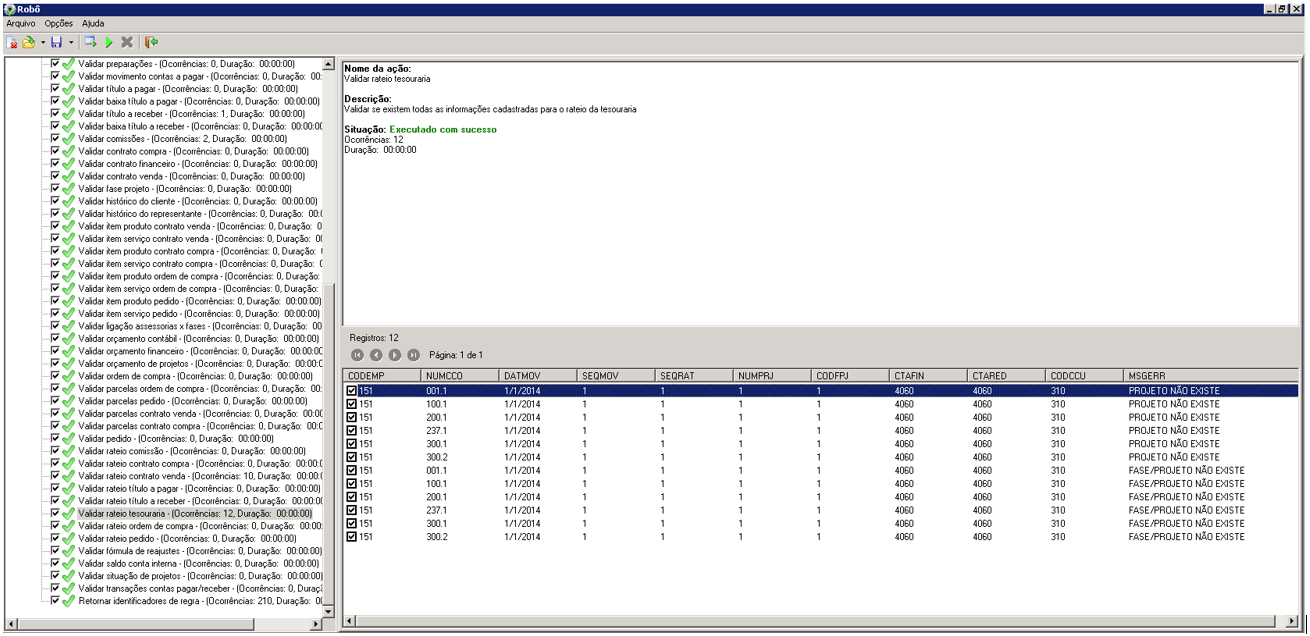1310x636 pixels.
Task: Click the exit door icon in toolbar
Action: click(151, 42)
